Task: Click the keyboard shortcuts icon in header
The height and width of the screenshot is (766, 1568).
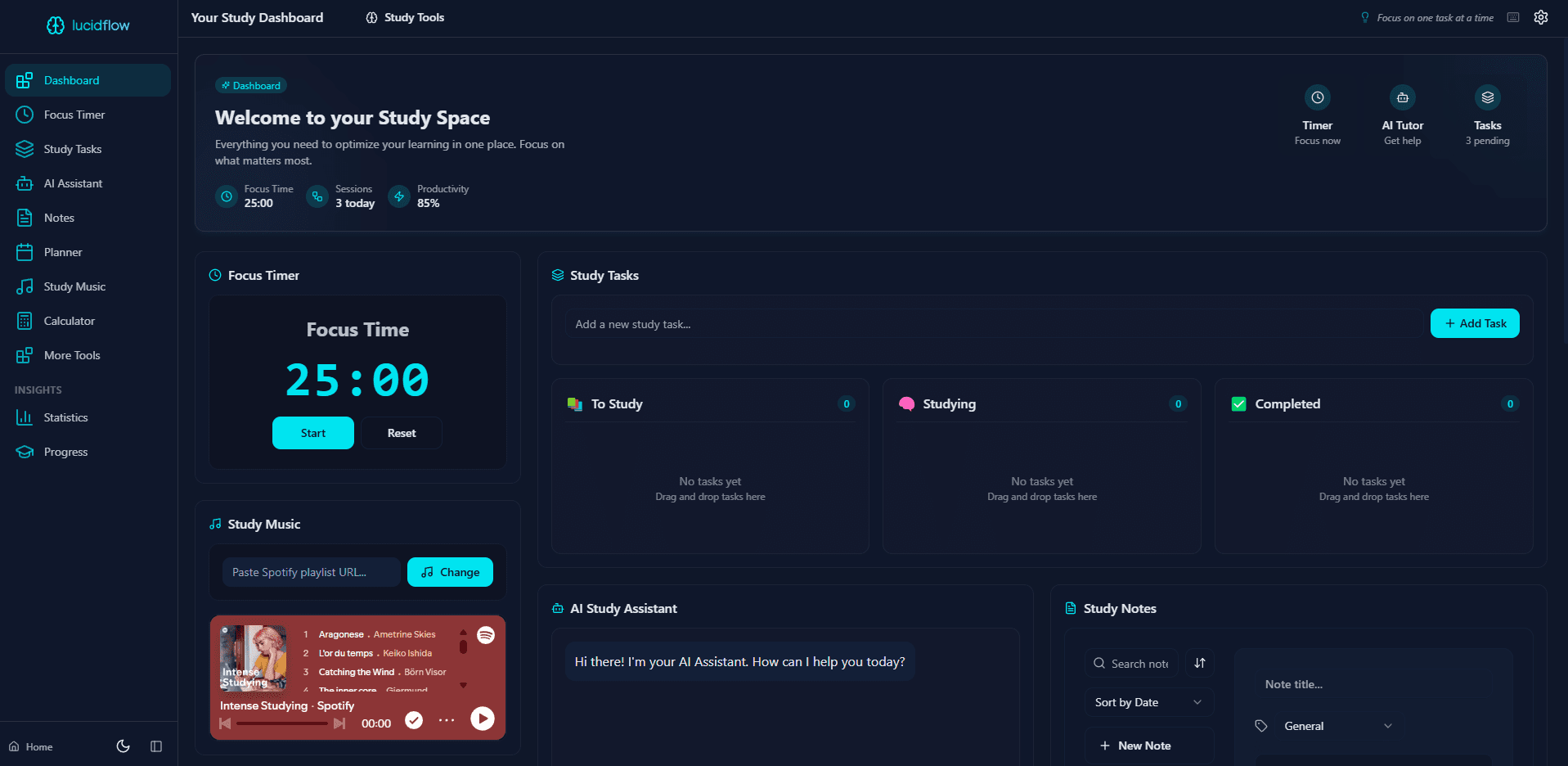Action: pos(1513,17)
